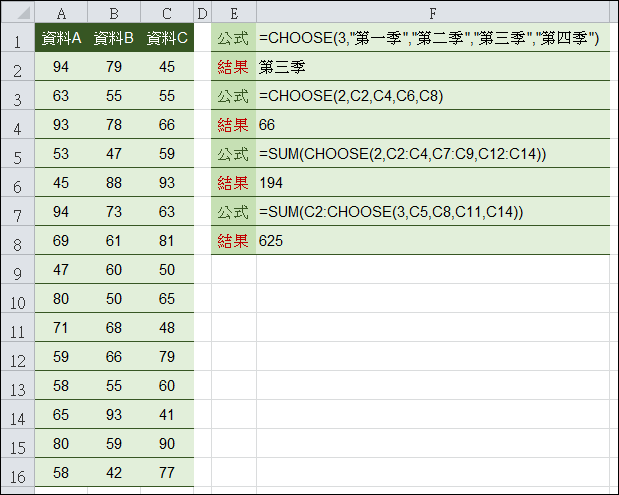Click the 結果 label in row 6
Viewport: 619px width, 495px height.
[x=234, y=182]
